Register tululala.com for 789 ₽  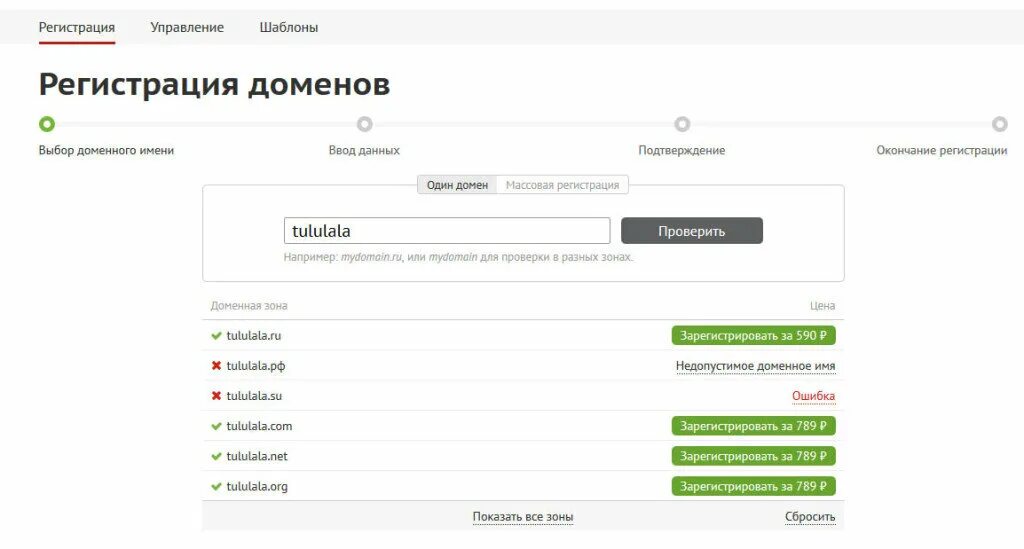tap(754, 426)
